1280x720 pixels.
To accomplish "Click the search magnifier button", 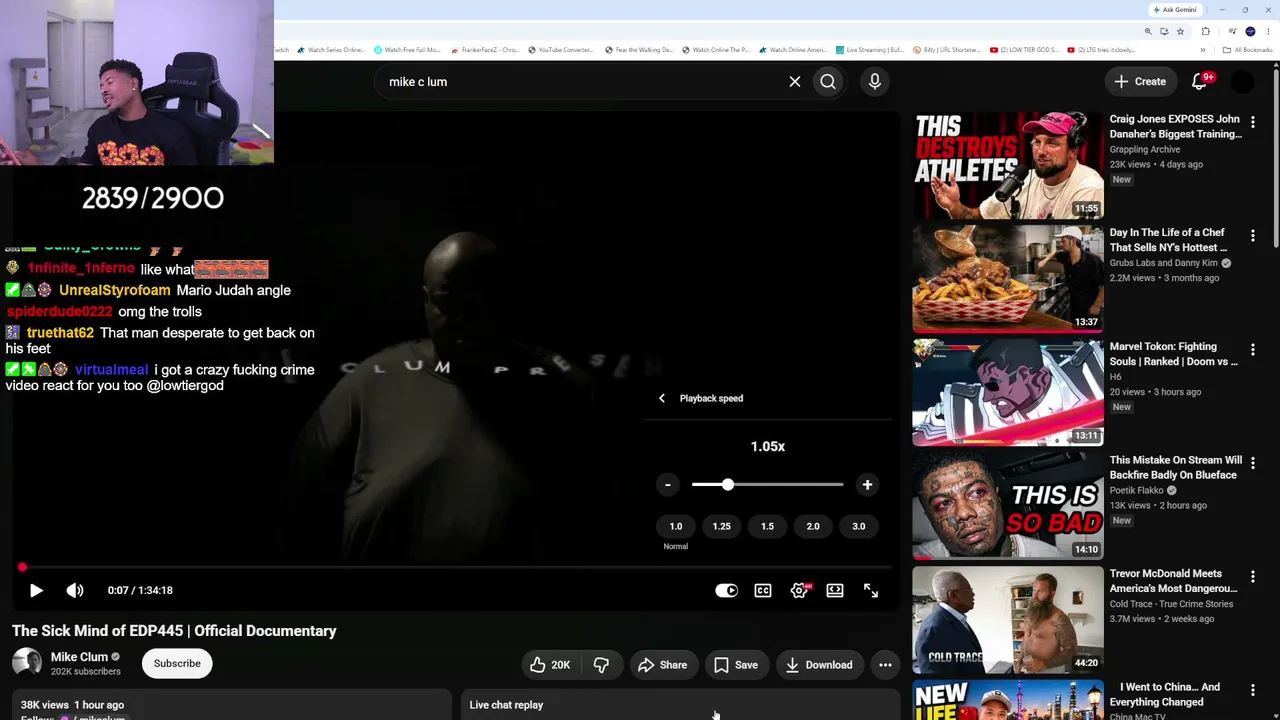I will coord(828,82).
